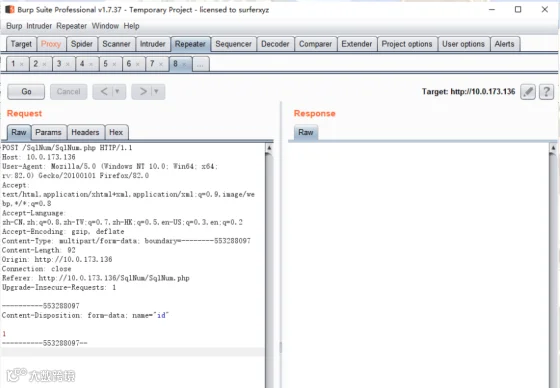
Task: Go back to the previous request with the arrow
Action: 104,91
